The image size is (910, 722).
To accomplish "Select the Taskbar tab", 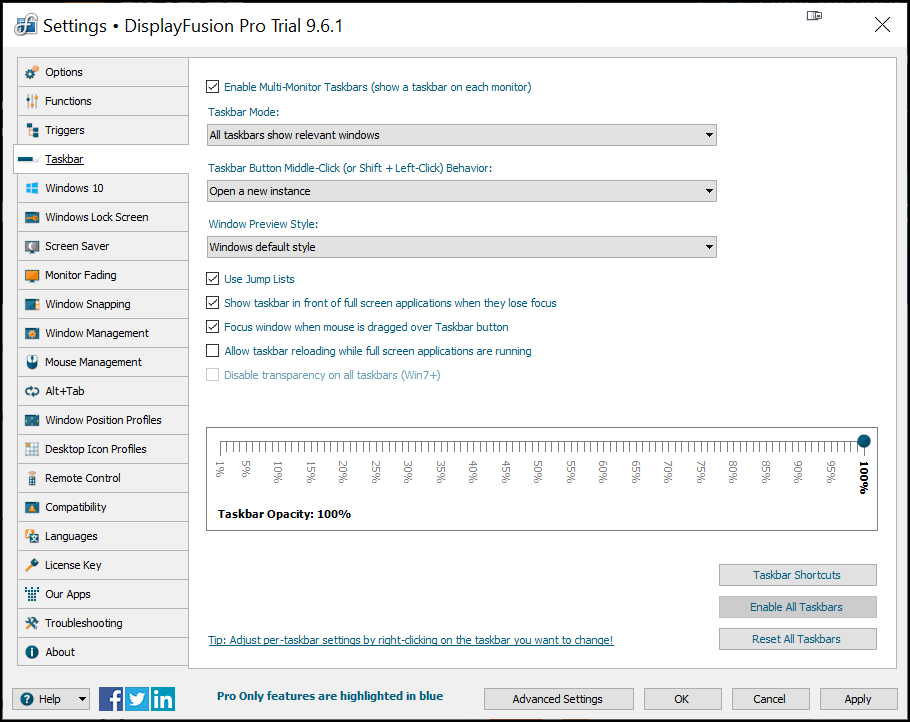I will (x=101, y=159).
